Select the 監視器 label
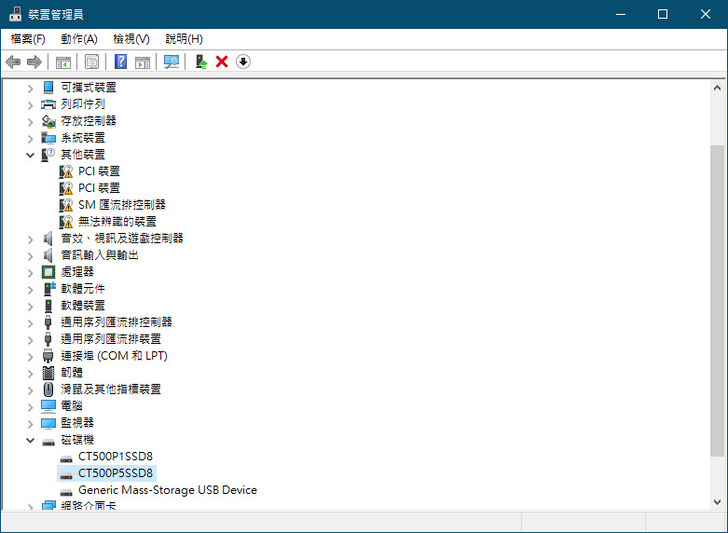 77,422
